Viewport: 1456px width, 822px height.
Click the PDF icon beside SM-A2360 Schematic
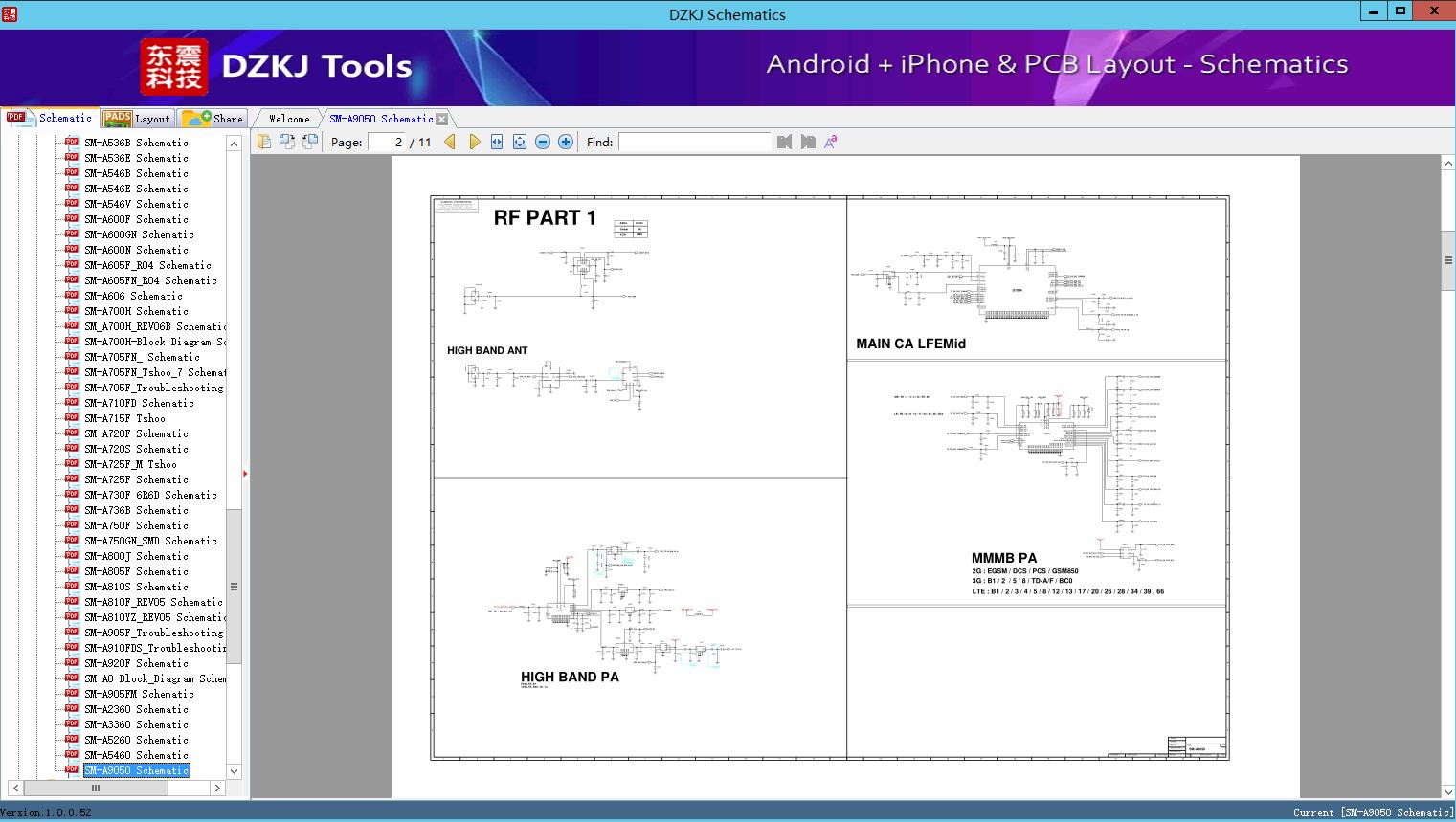pos(72,708)
